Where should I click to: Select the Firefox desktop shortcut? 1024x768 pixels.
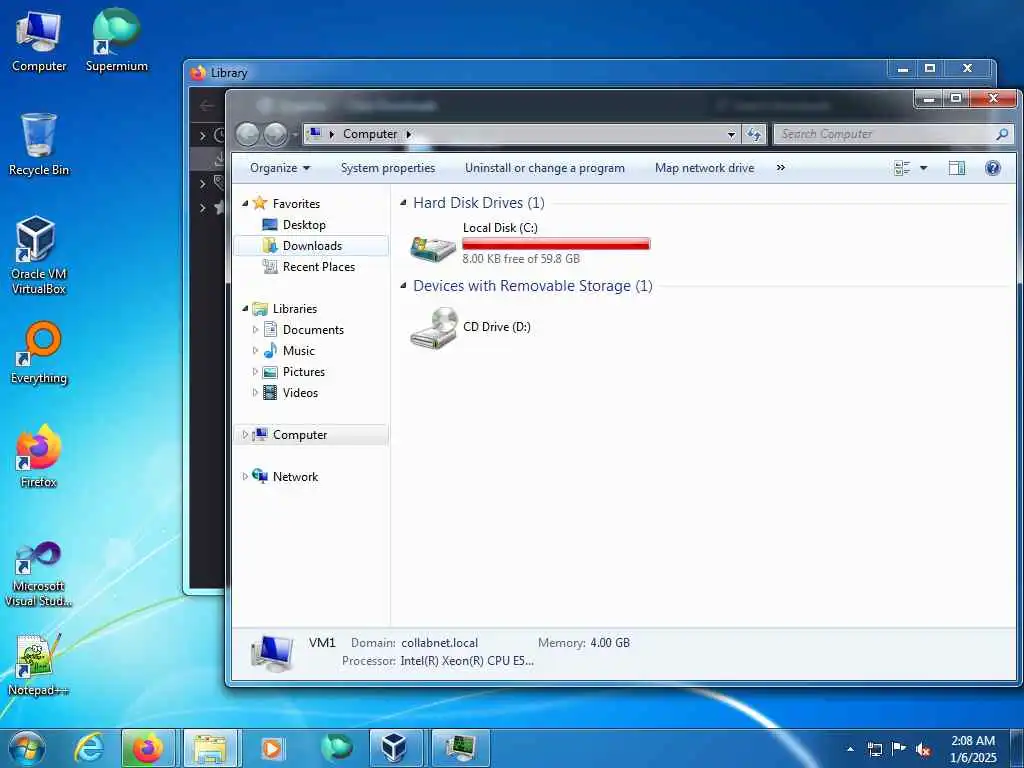39,456
